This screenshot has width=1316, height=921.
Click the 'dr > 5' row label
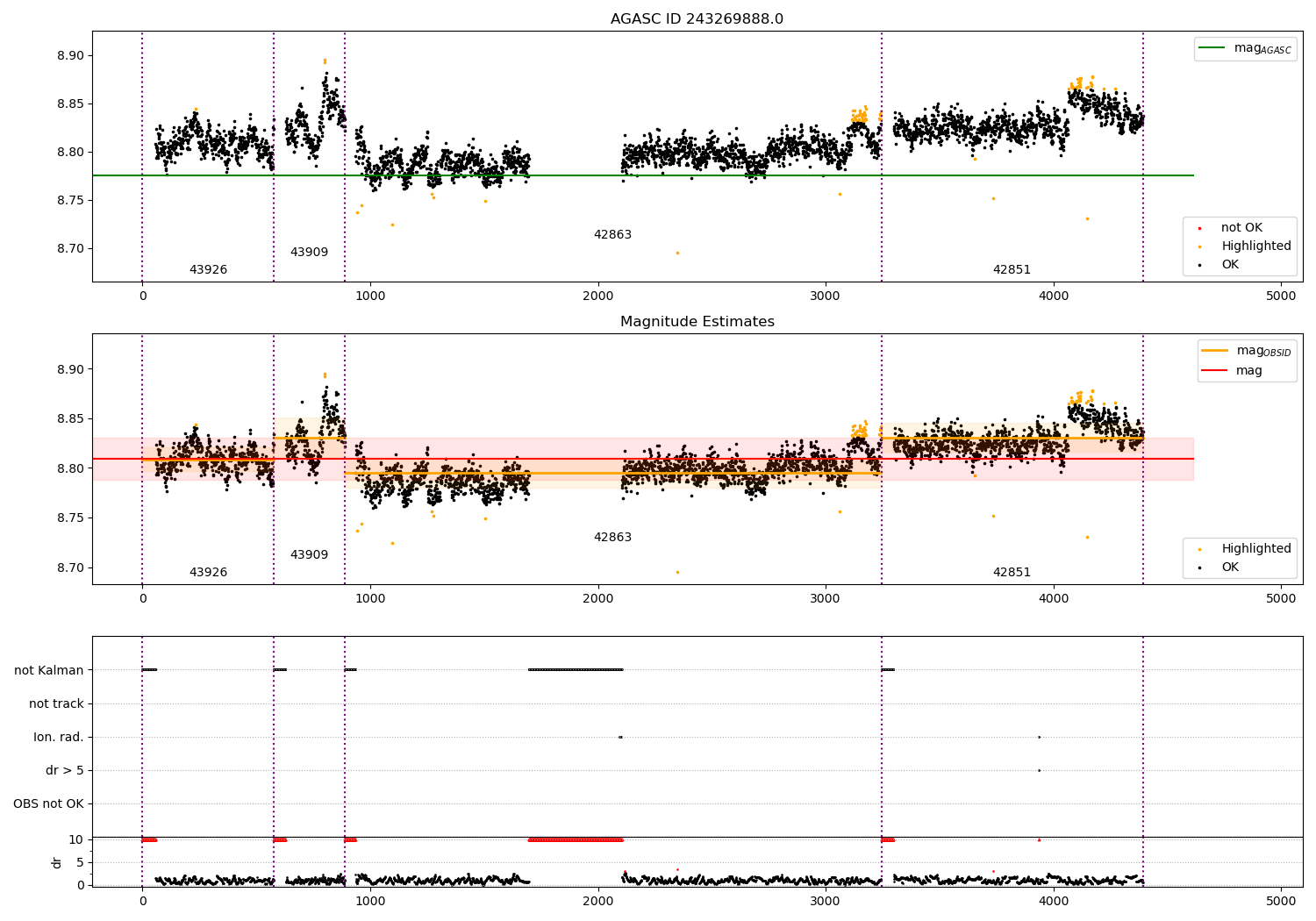click(x=65, y=770)
